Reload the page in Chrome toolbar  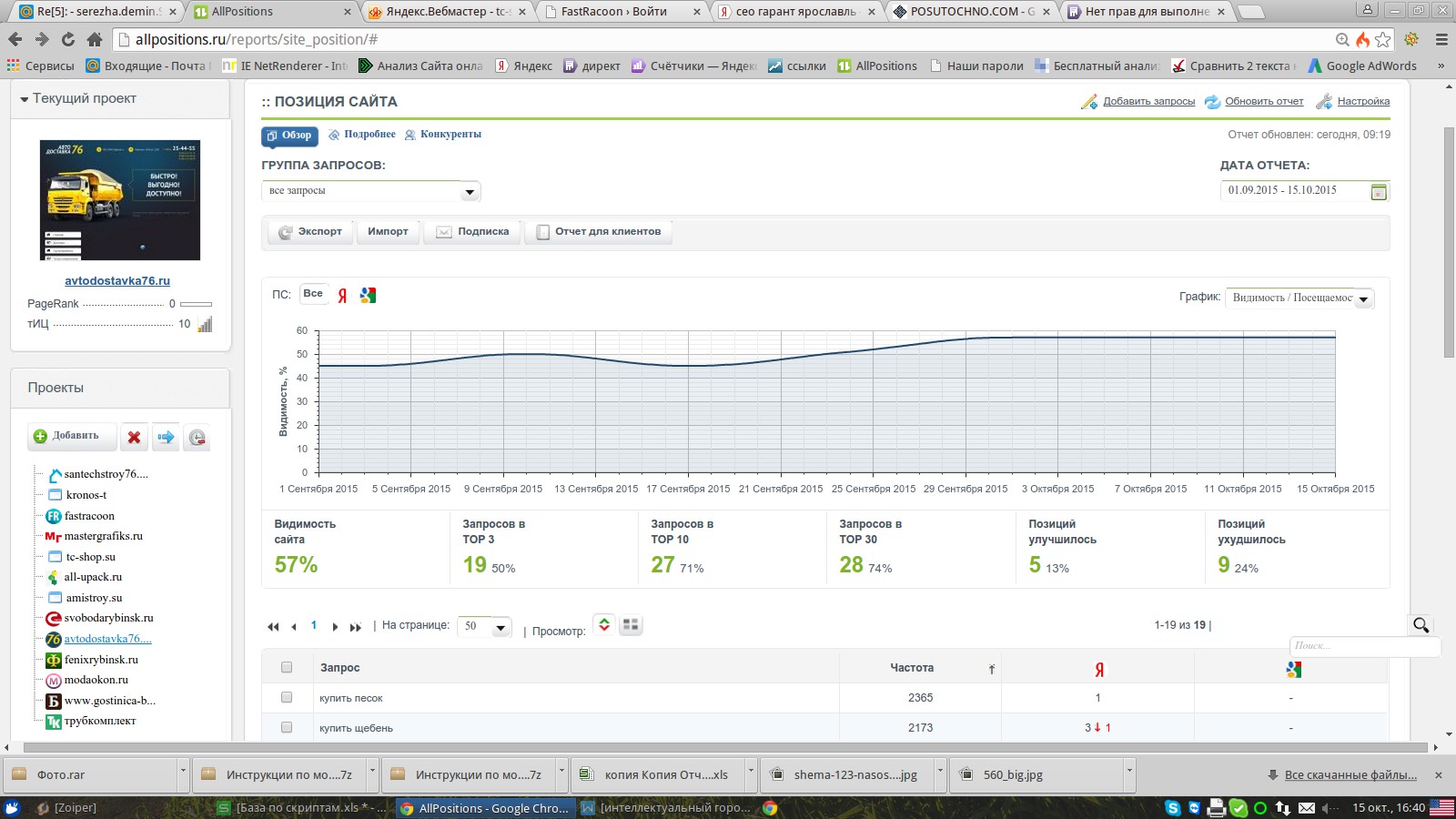[x=68, y=39]
